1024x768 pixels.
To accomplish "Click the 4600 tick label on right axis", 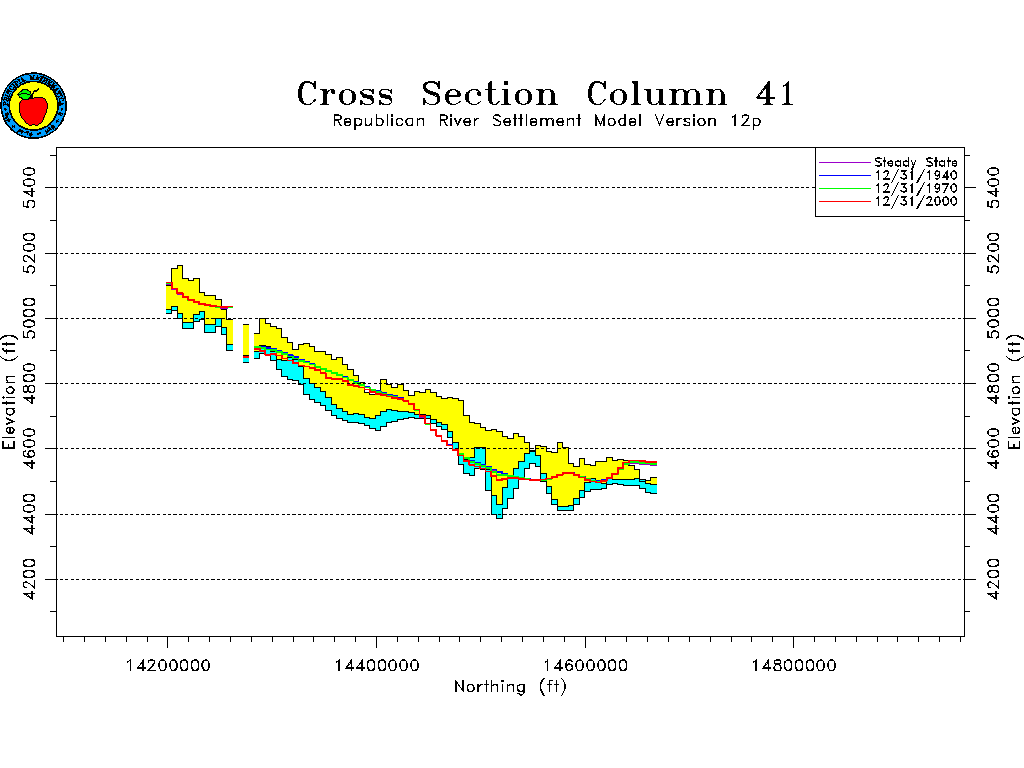I will point(991,448).
